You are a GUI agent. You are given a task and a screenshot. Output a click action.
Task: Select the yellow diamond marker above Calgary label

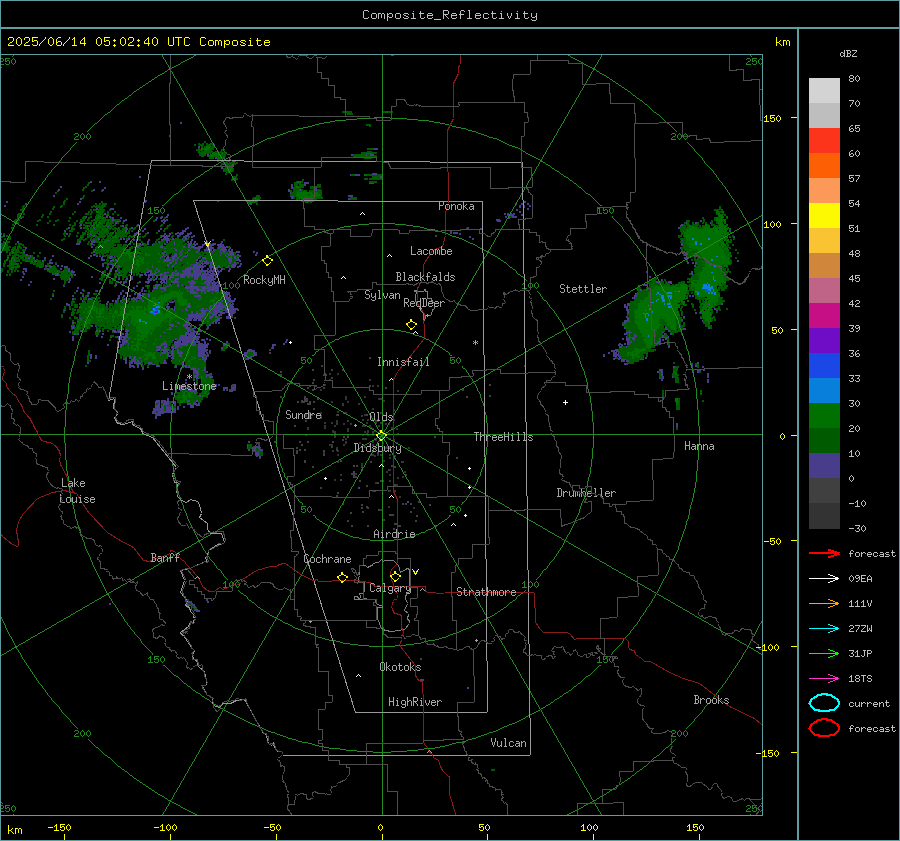[x=395, y=576]
